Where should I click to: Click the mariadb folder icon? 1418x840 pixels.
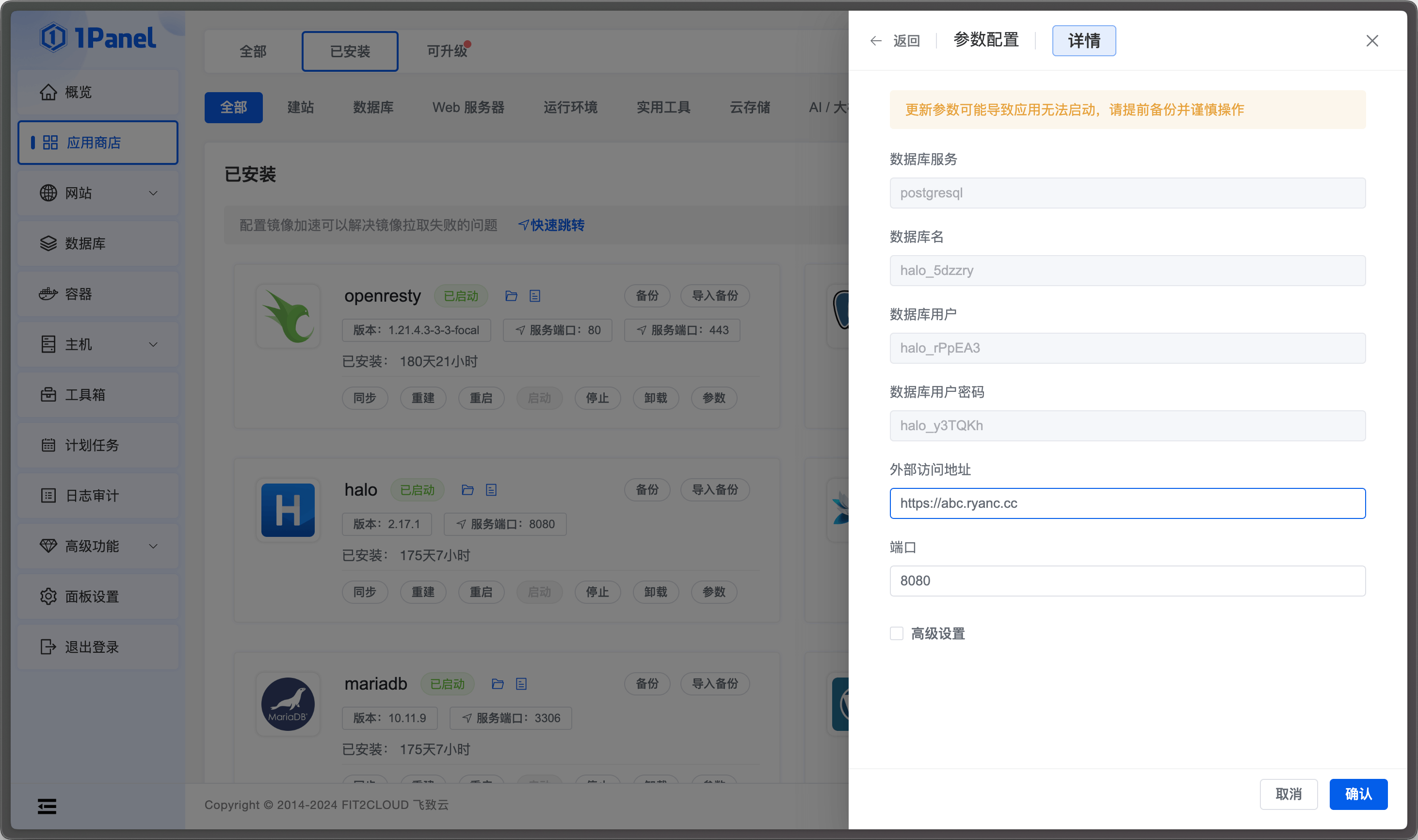(x=498, y=684)
